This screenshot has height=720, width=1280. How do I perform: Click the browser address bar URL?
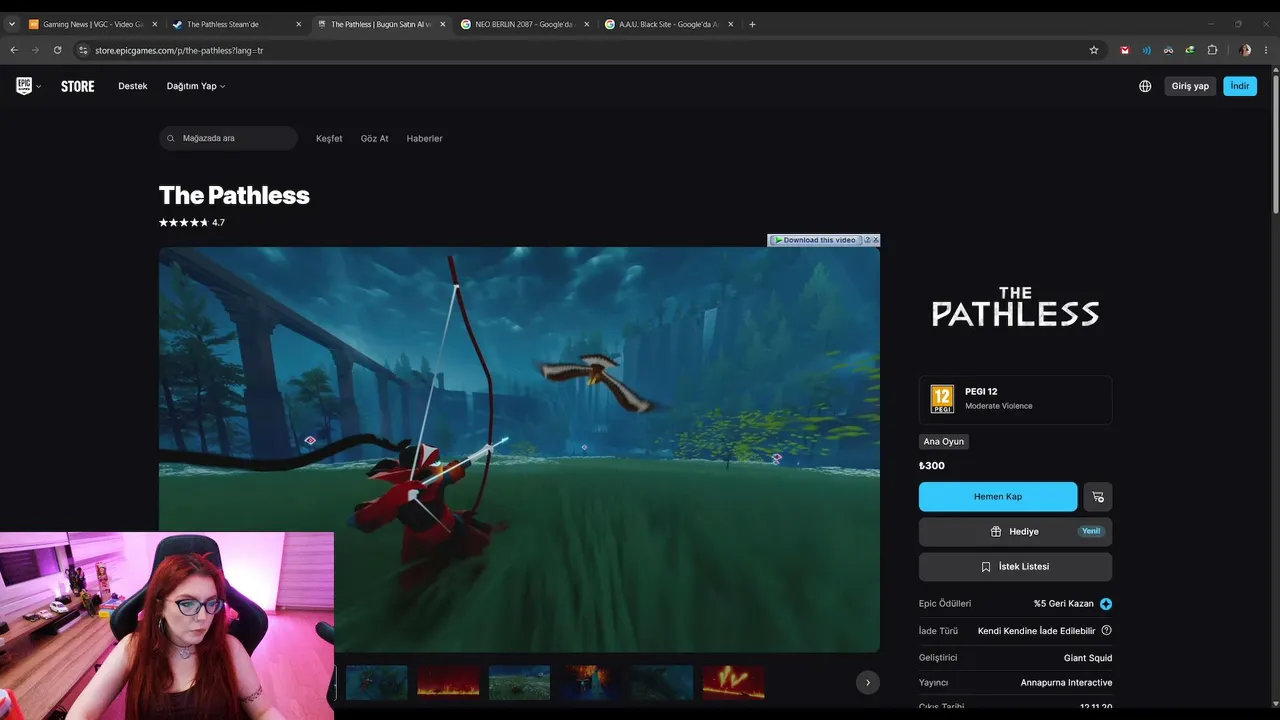[x=179, y=50]
